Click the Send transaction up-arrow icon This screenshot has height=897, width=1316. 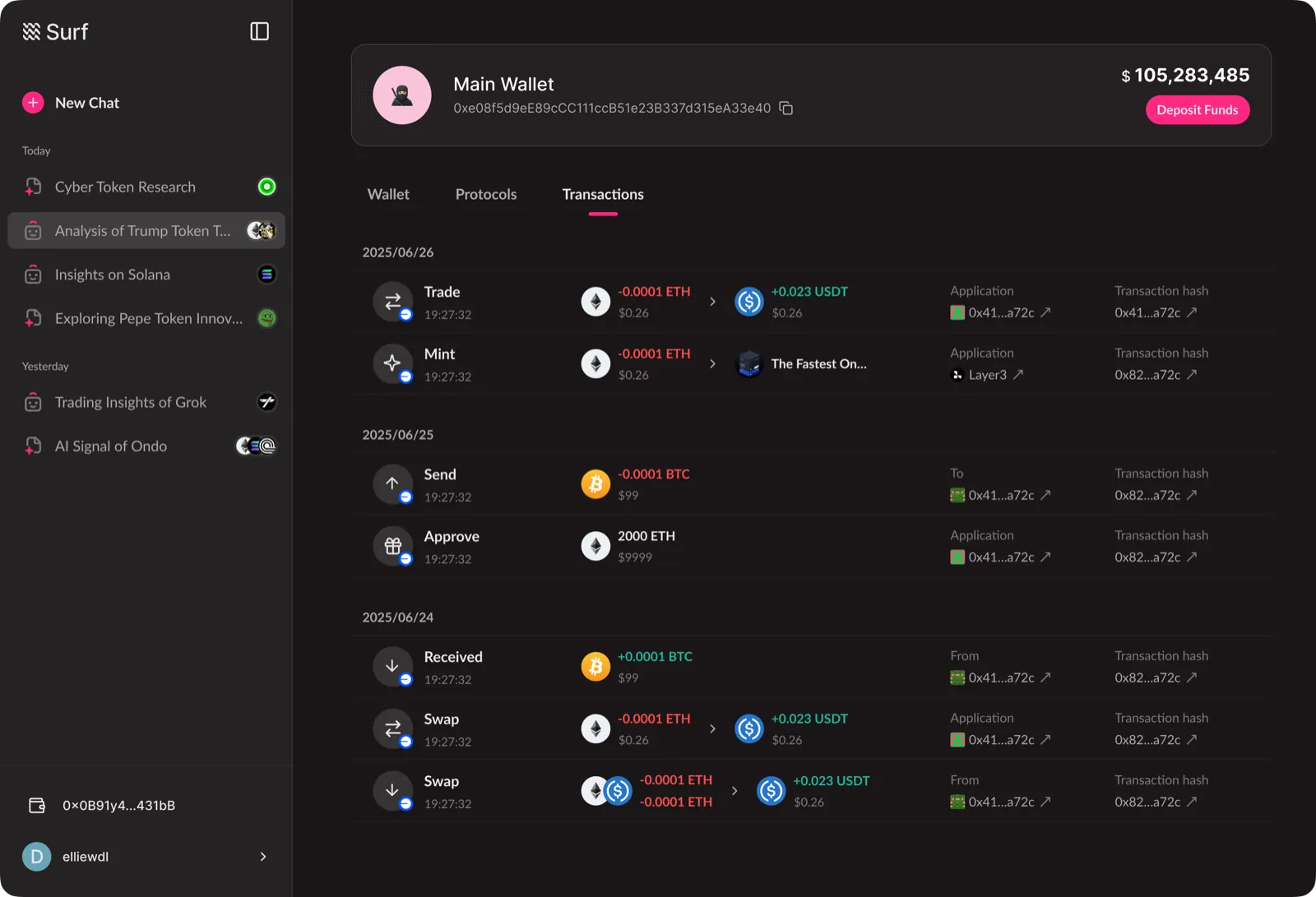393,483
